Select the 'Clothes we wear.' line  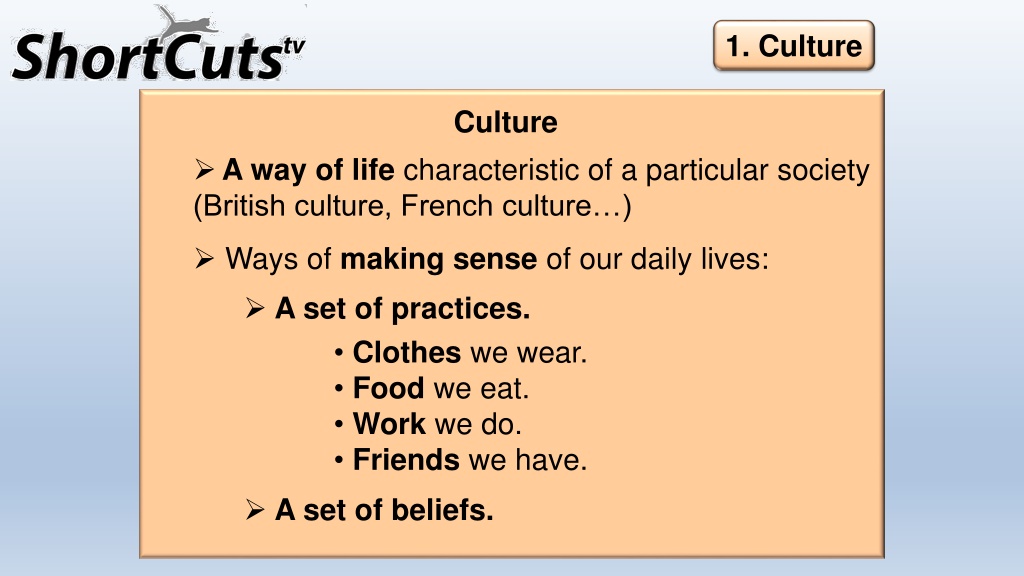[x=470, y=353]
